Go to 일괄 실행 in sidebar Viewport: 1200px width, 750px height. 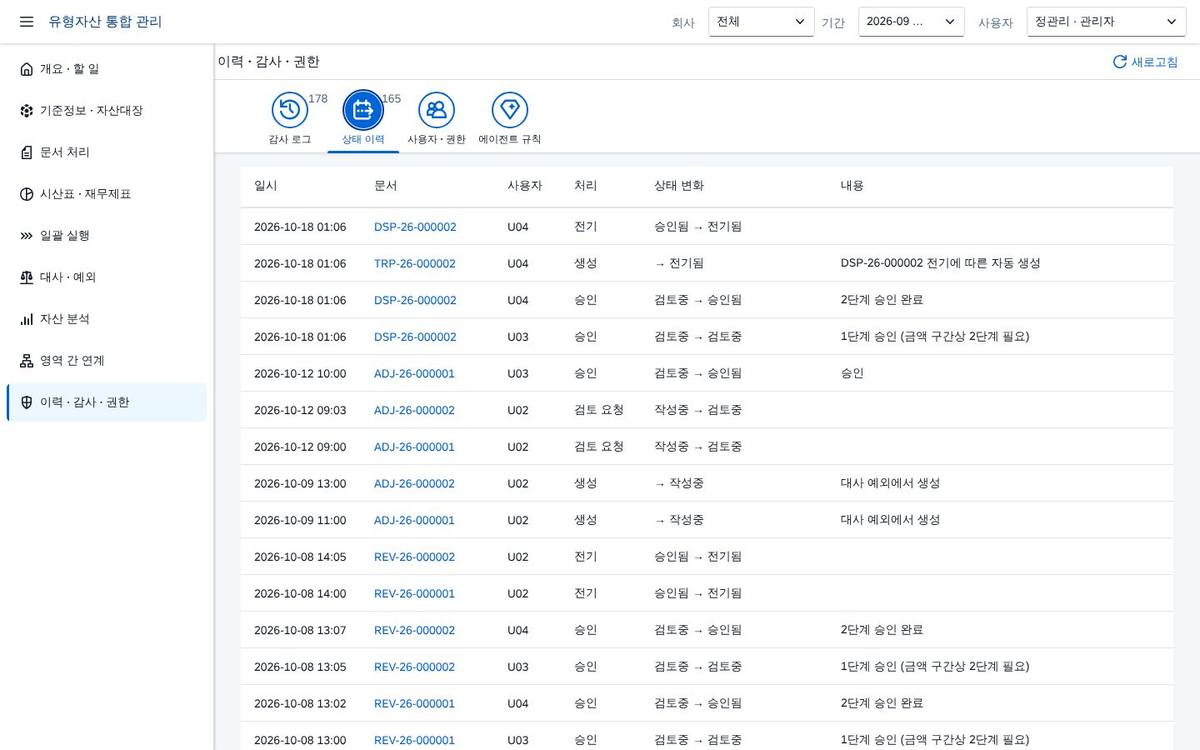(x=106, y=236)
